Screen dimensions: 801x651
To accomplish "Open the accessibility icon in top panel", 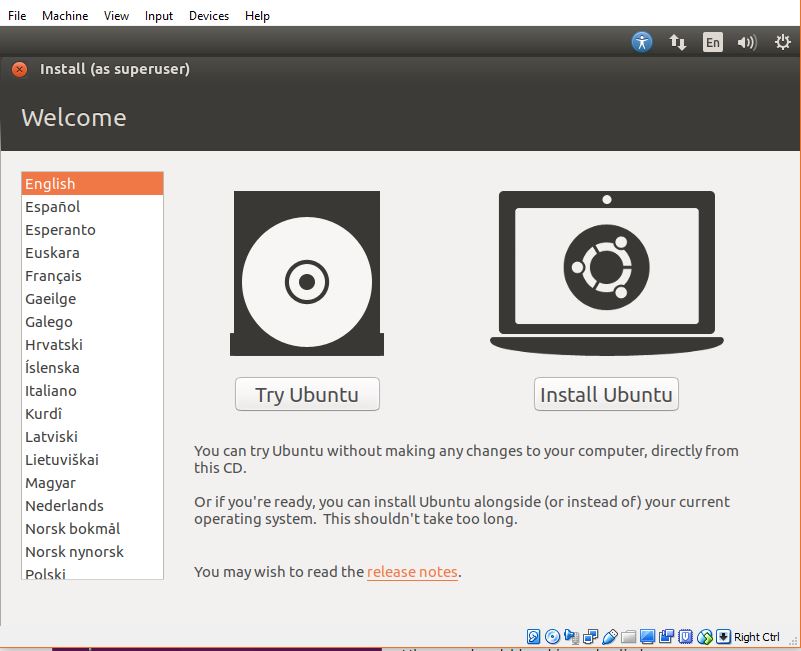I will click(x=641, y=42).
